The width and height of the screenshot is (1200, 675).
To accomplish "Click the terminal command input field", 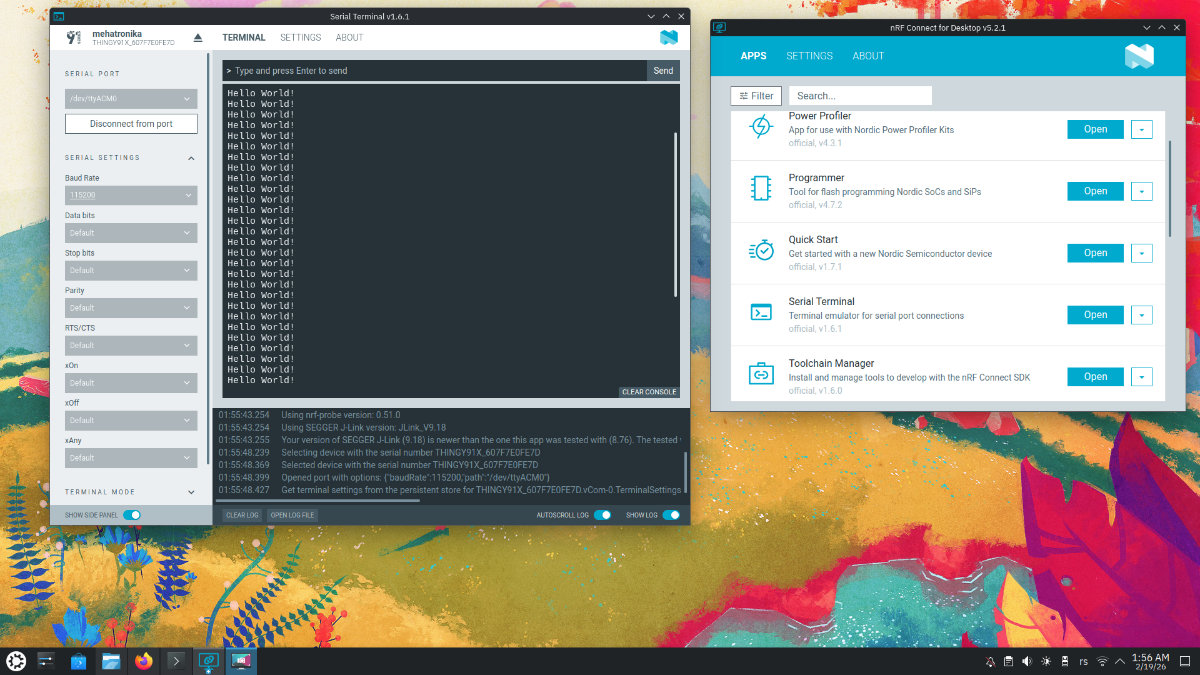I will [x=434, y=71].
